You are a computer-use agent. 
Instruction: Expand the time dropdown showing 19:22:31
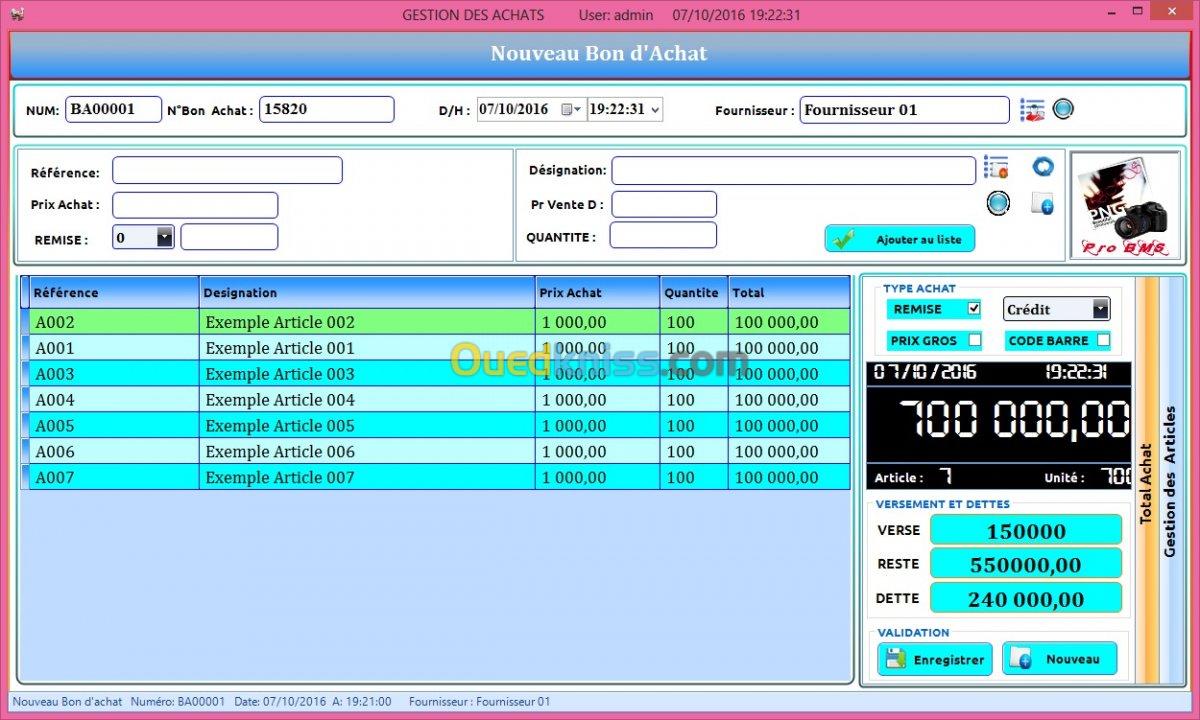click(x=655, y=110)
